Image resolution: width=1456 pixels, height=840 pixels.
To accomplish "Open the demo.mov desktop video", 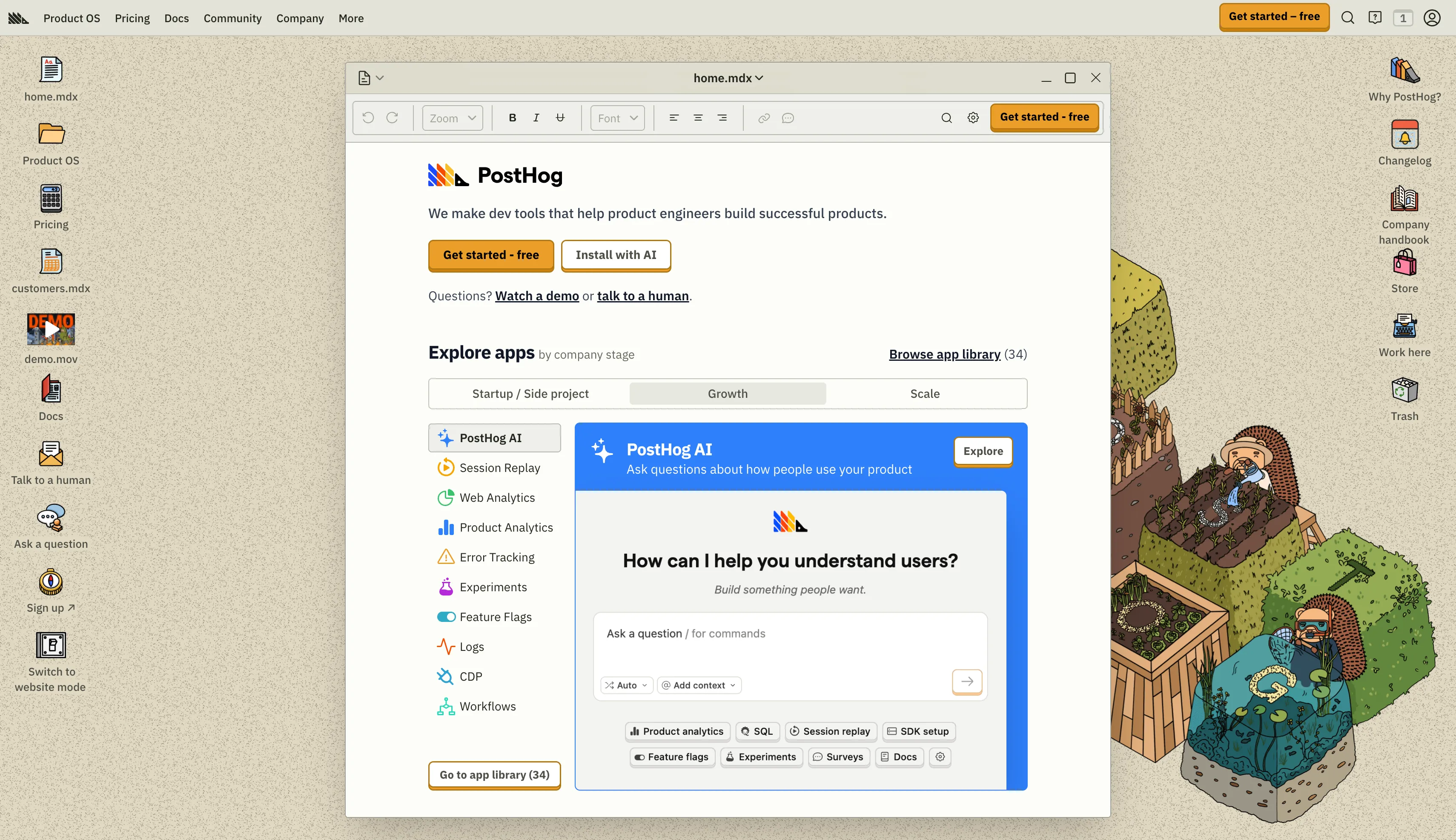I will [x=51, y=329].
